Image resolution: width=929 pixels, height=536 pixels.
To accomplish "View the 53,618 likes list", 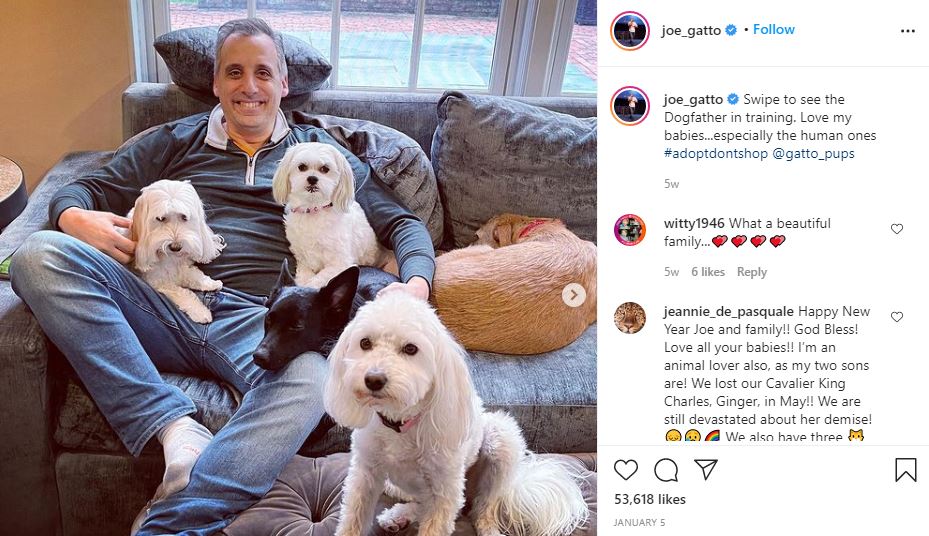I will pos(650,499).
